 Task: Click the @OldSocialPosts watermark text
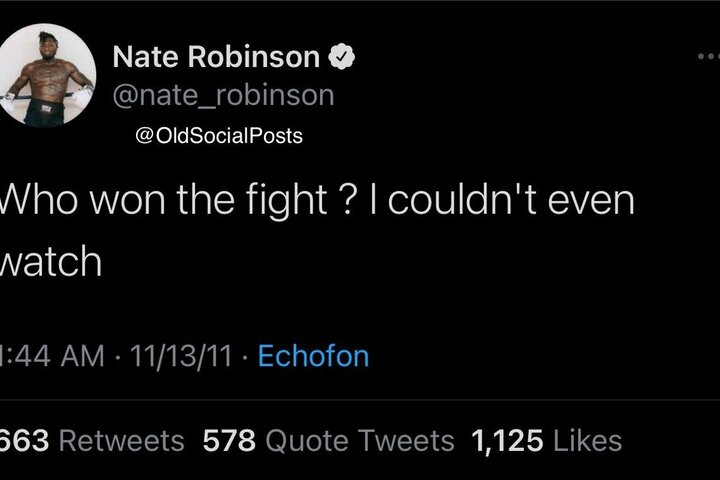pyautogui.click(x=217, y=136)
